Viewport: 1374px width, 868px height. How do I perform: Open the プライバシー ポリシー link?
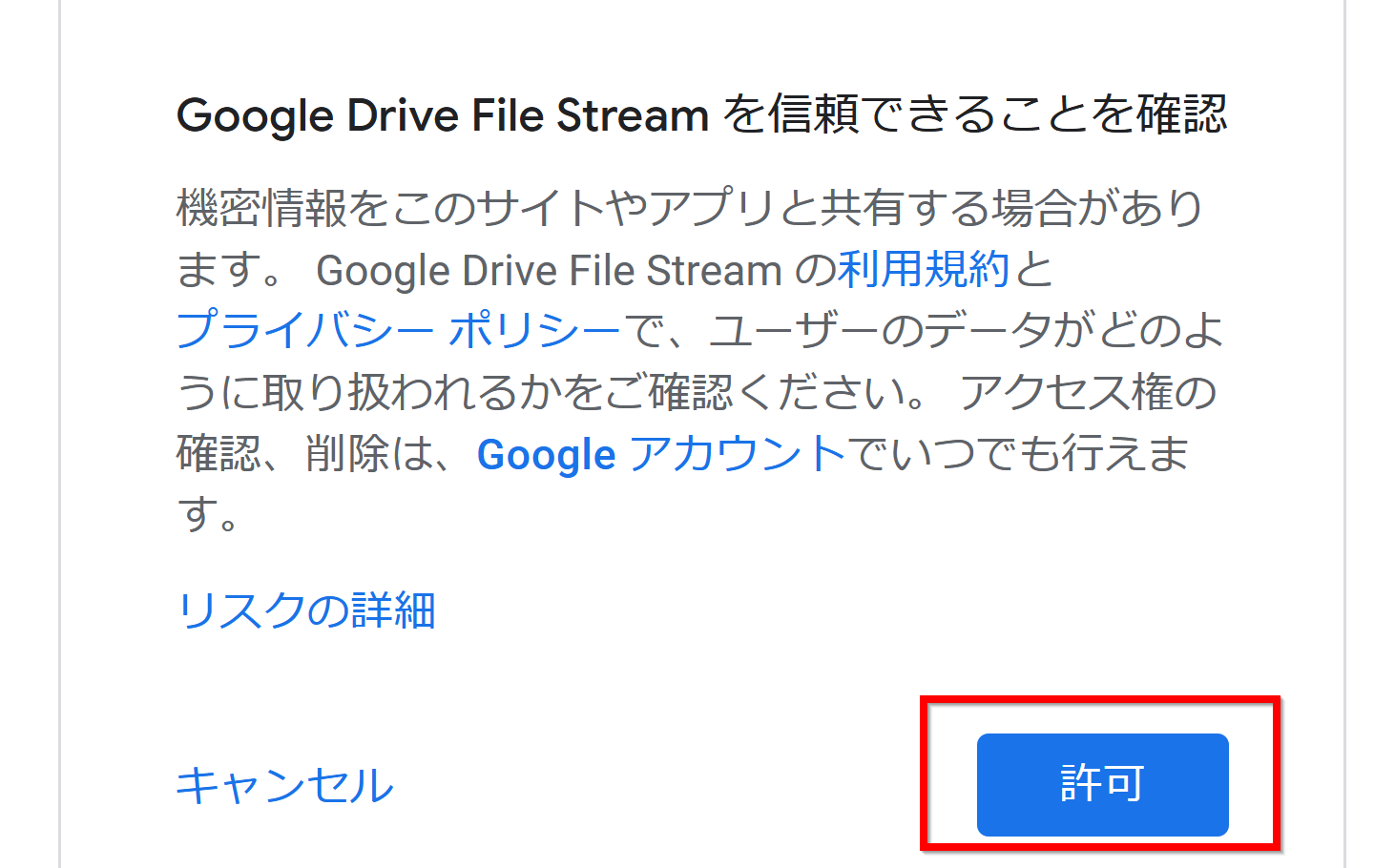point(399,331)
